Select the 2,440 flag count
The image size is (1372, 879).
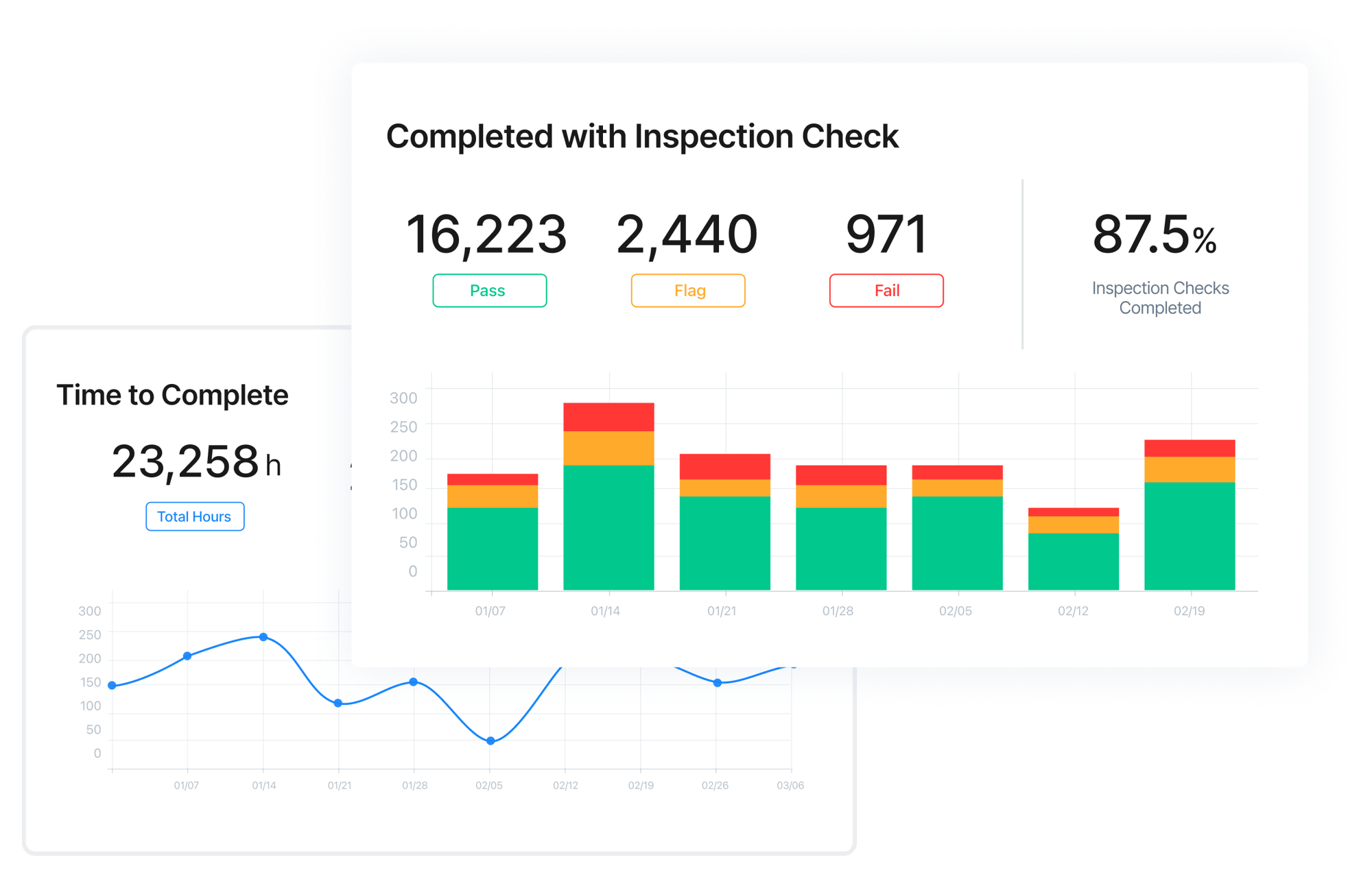click(687, 234)
